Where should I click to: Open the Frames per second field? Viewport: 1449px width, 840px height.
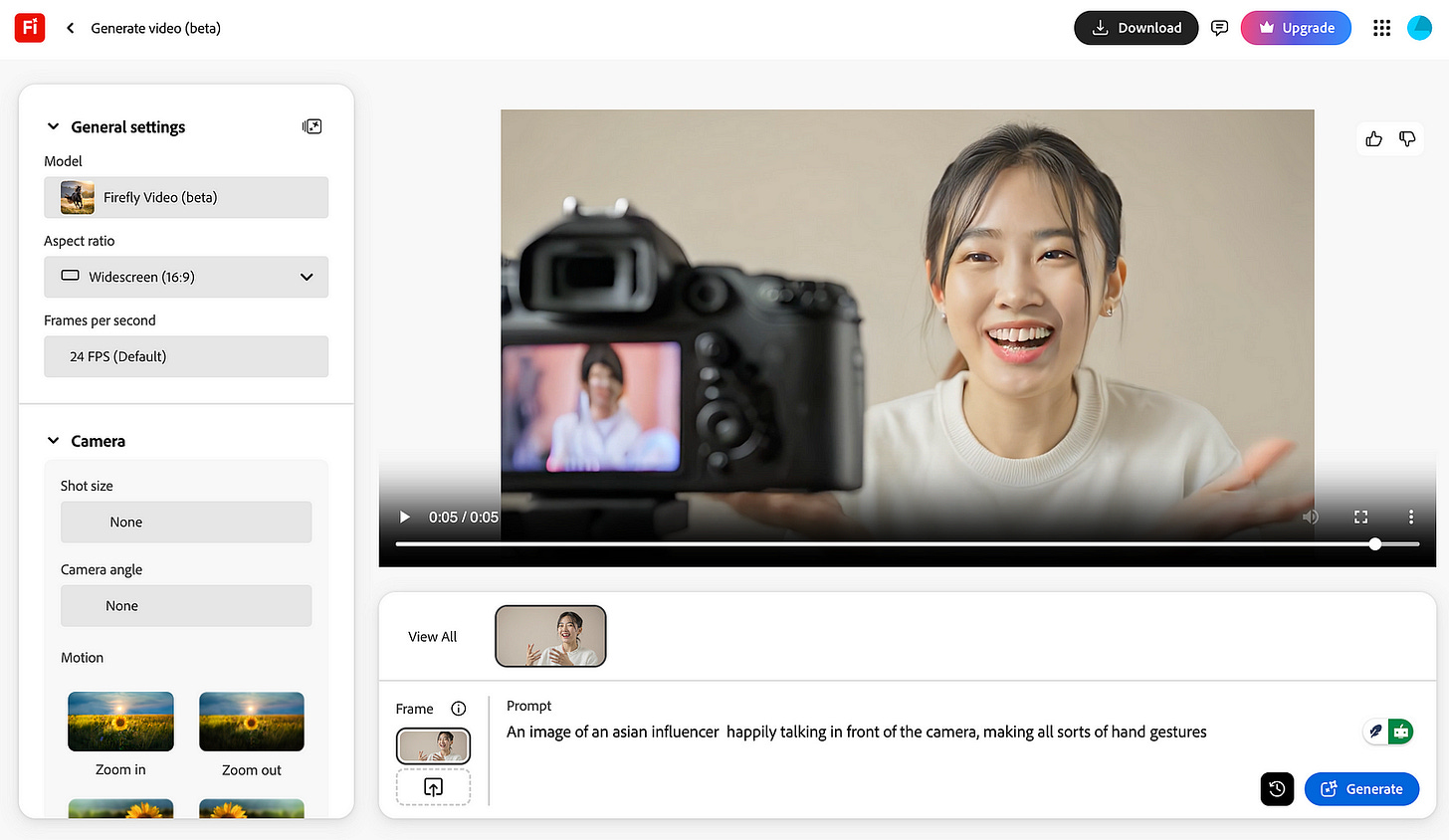pyautogui.click(x=186, y=356)
